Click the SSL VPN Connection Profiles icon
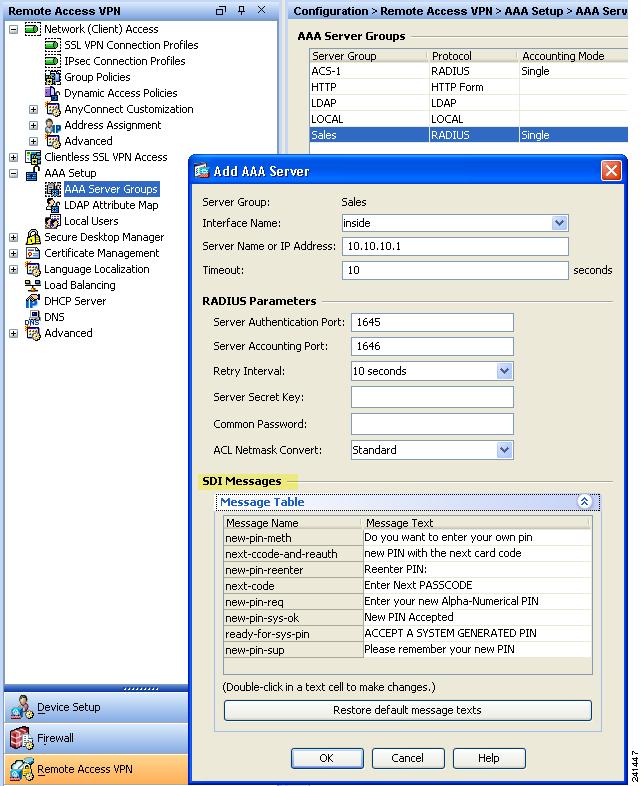Viewport: 641px width, 786px height. 53,45
